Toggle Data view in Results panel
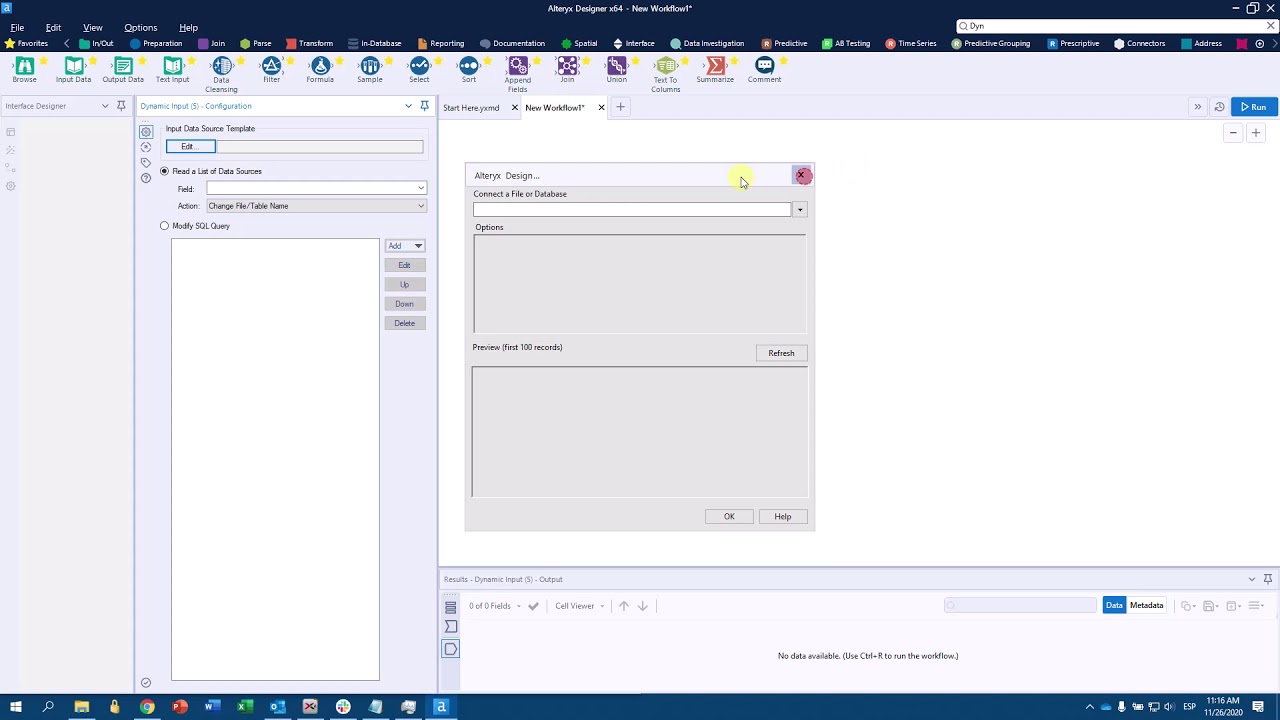 [x=1114, y=605]
